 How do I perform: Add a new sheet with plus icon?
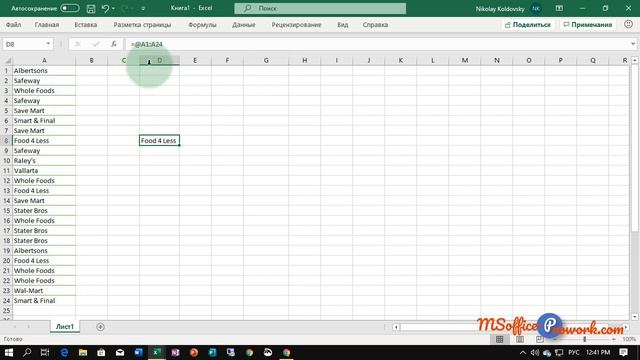click(100, 327)
